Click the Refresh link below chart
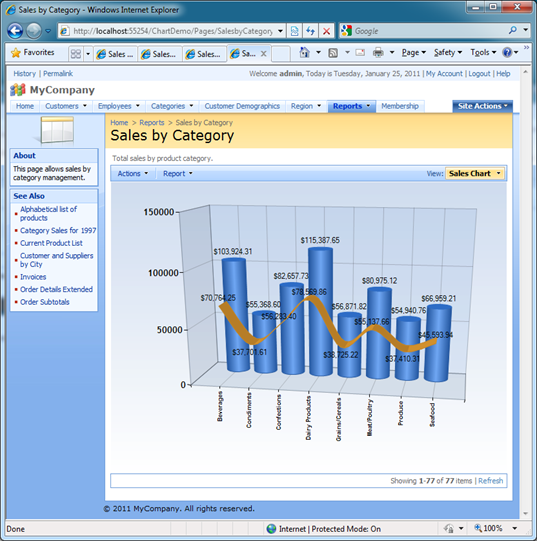Viewport: 537px width, 541px height. pyautogui.click(x=490, y=481)
